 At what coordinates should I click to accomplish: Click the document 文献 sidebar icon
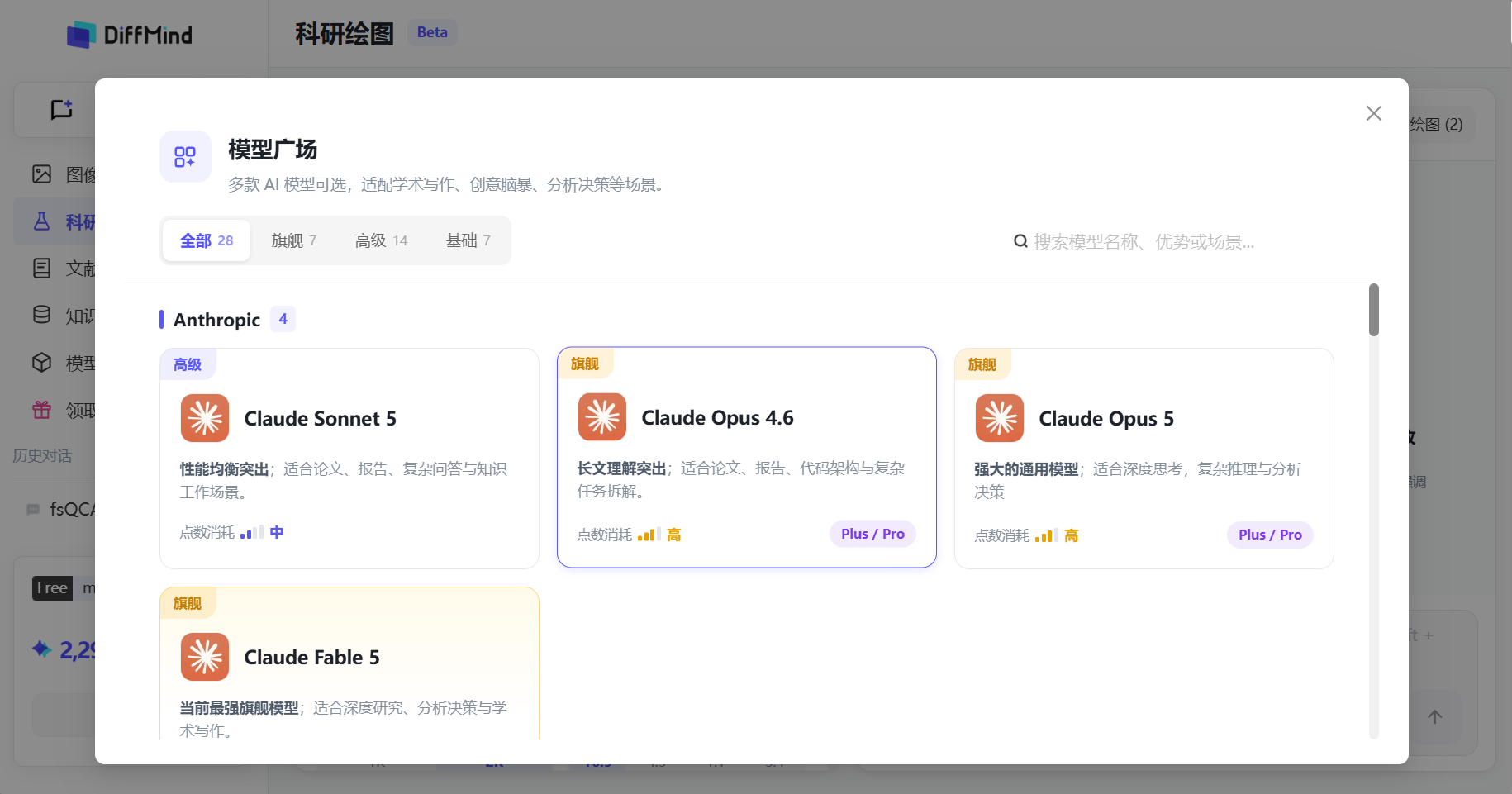[42, 268]
